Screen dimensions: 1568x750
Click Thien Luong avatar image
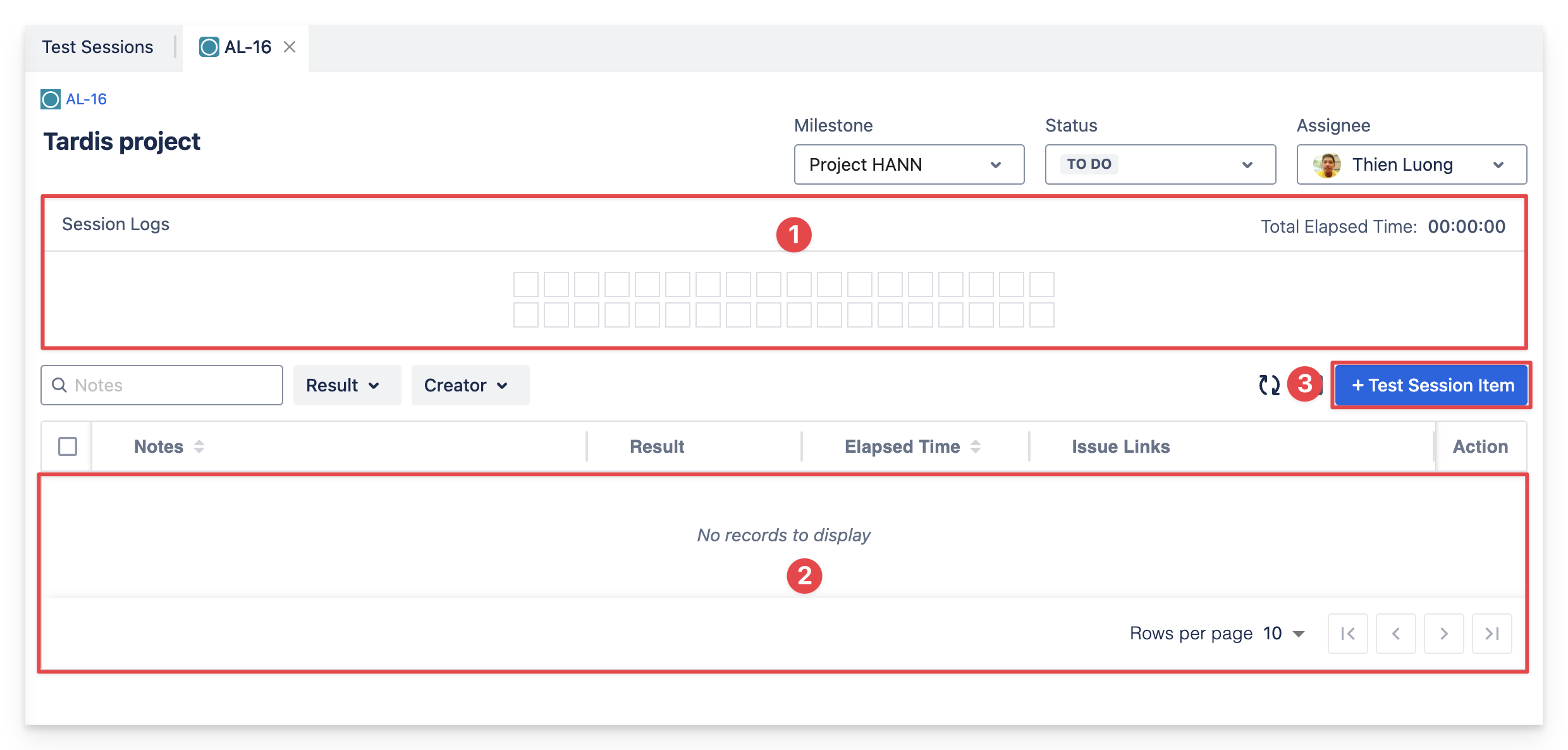coord(1326,165)
